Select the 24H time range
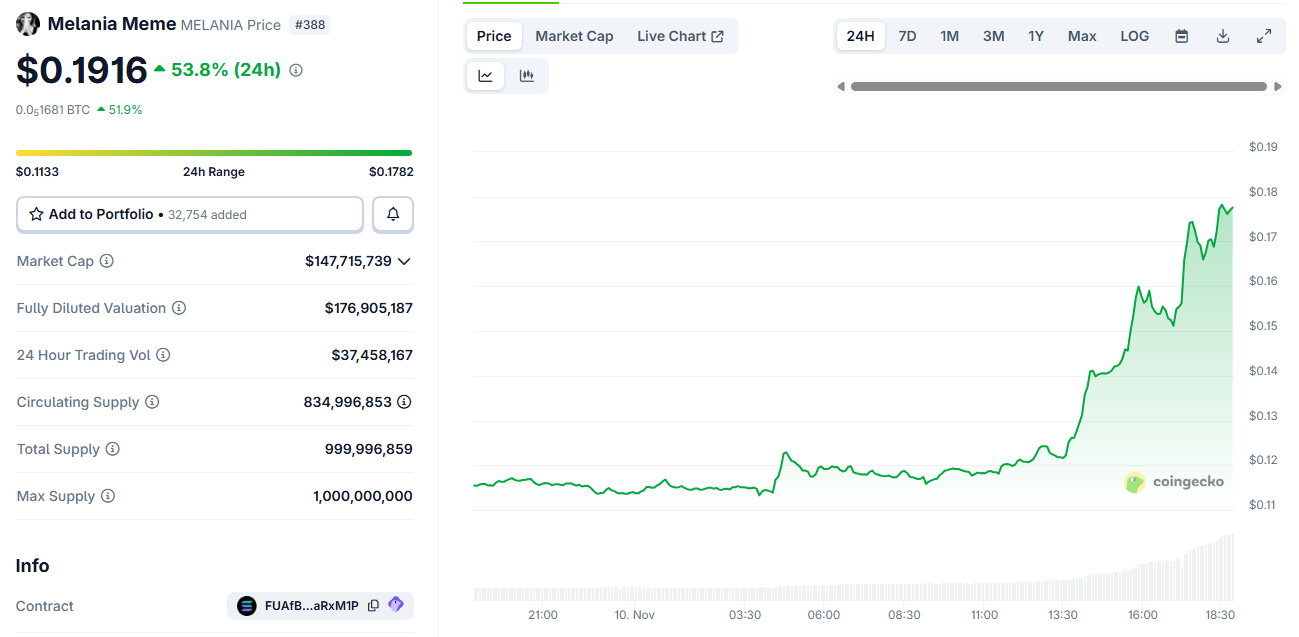This screenshot has height=637, width=1299. click(860, 36)
